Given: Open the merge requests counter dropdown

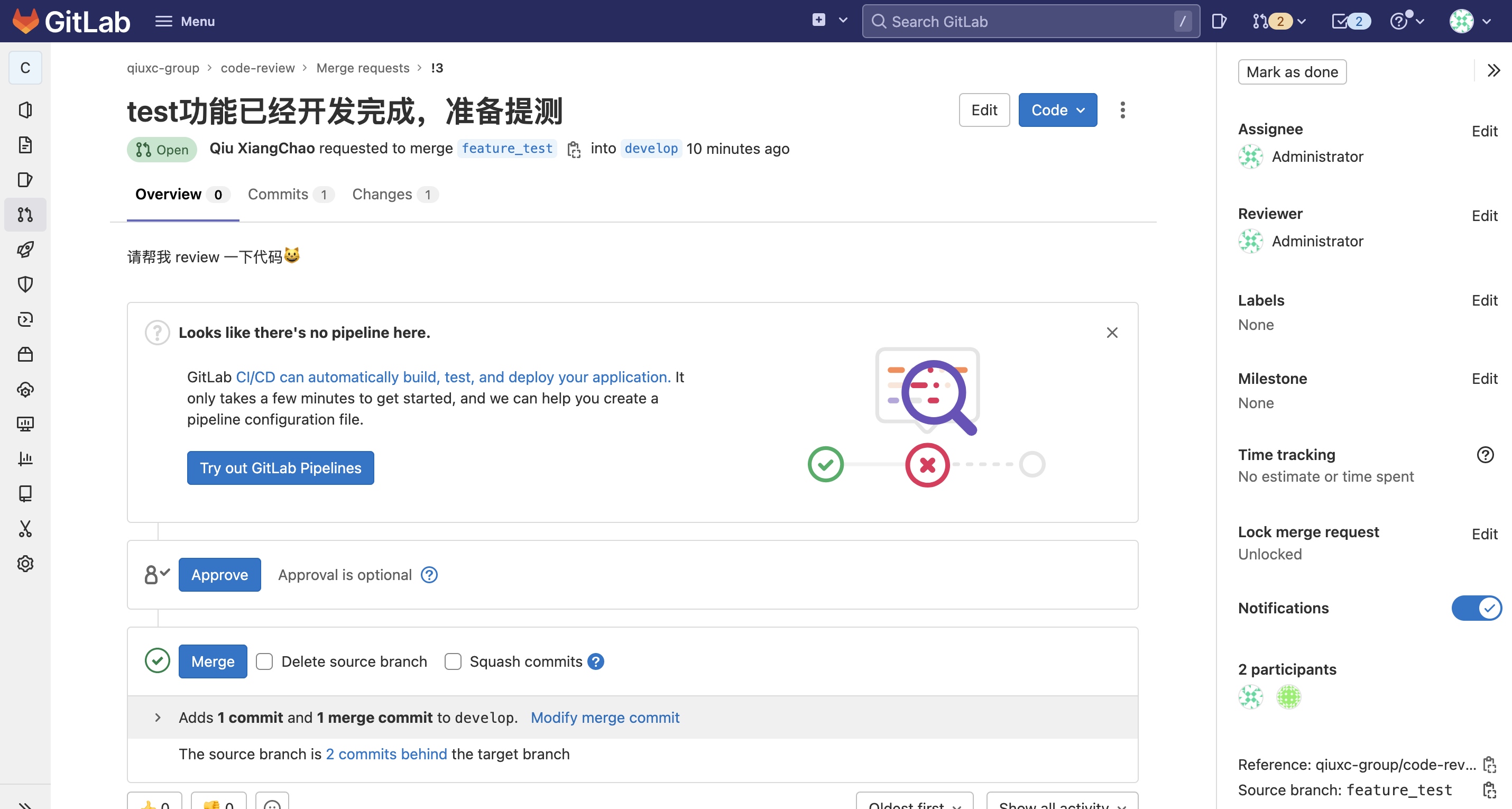Looking at the screenshot, I should pyautogui.click(x=1279, y=22).
